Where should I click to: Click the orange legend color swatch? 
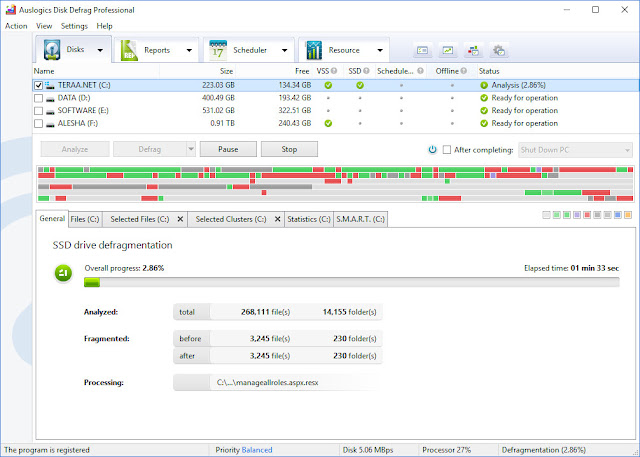pyautogui.click(x=628, y=215)
